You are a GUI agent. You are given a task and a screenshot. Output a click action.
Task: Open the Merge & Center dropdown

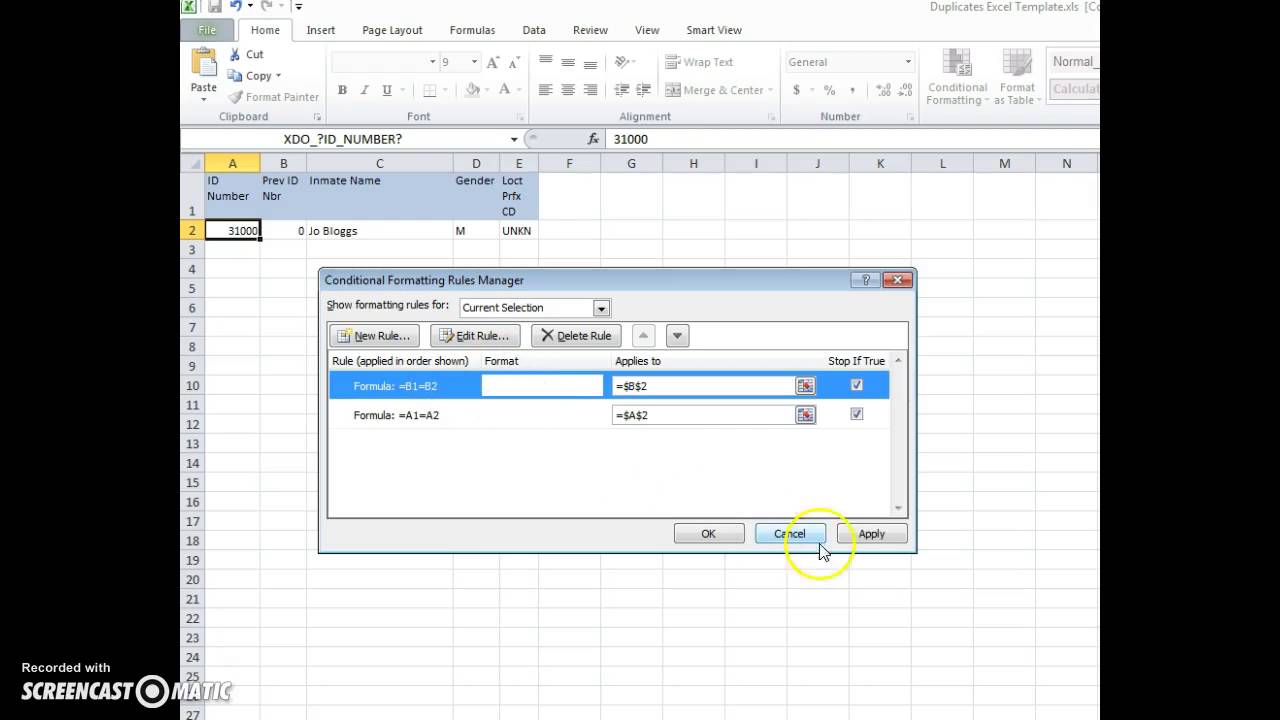(x=771, y=90)
